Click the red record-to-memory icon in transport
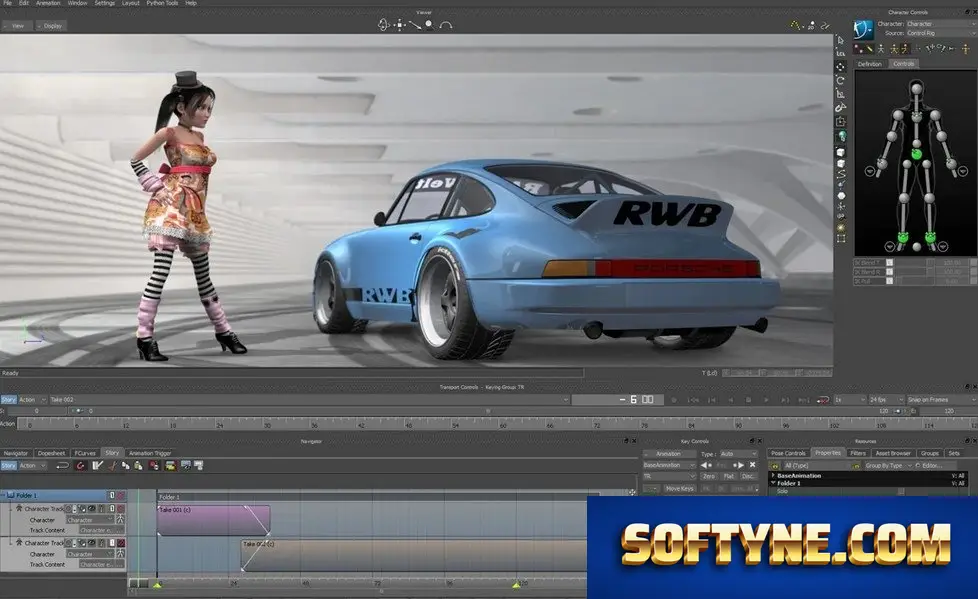This screenshot has height=599, width=978. (x=823, y=400)
